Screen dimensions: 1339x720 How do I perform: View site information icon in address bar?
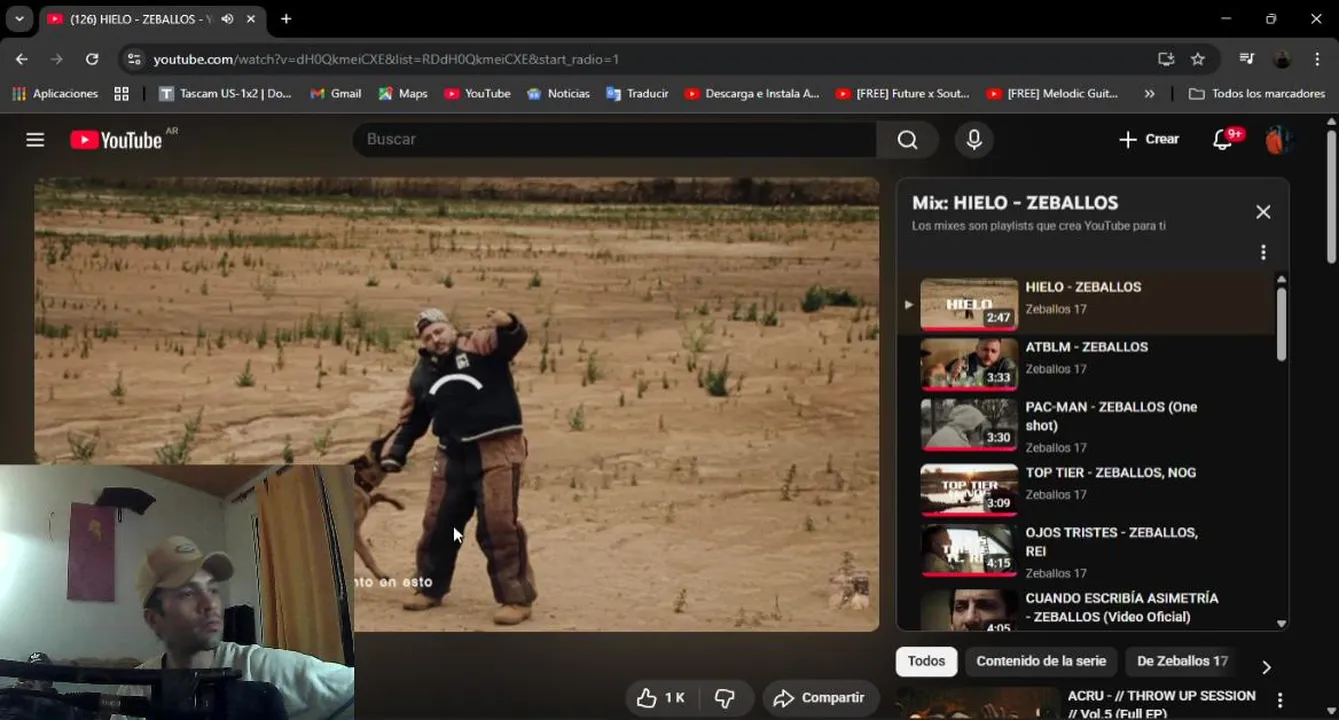134,59
